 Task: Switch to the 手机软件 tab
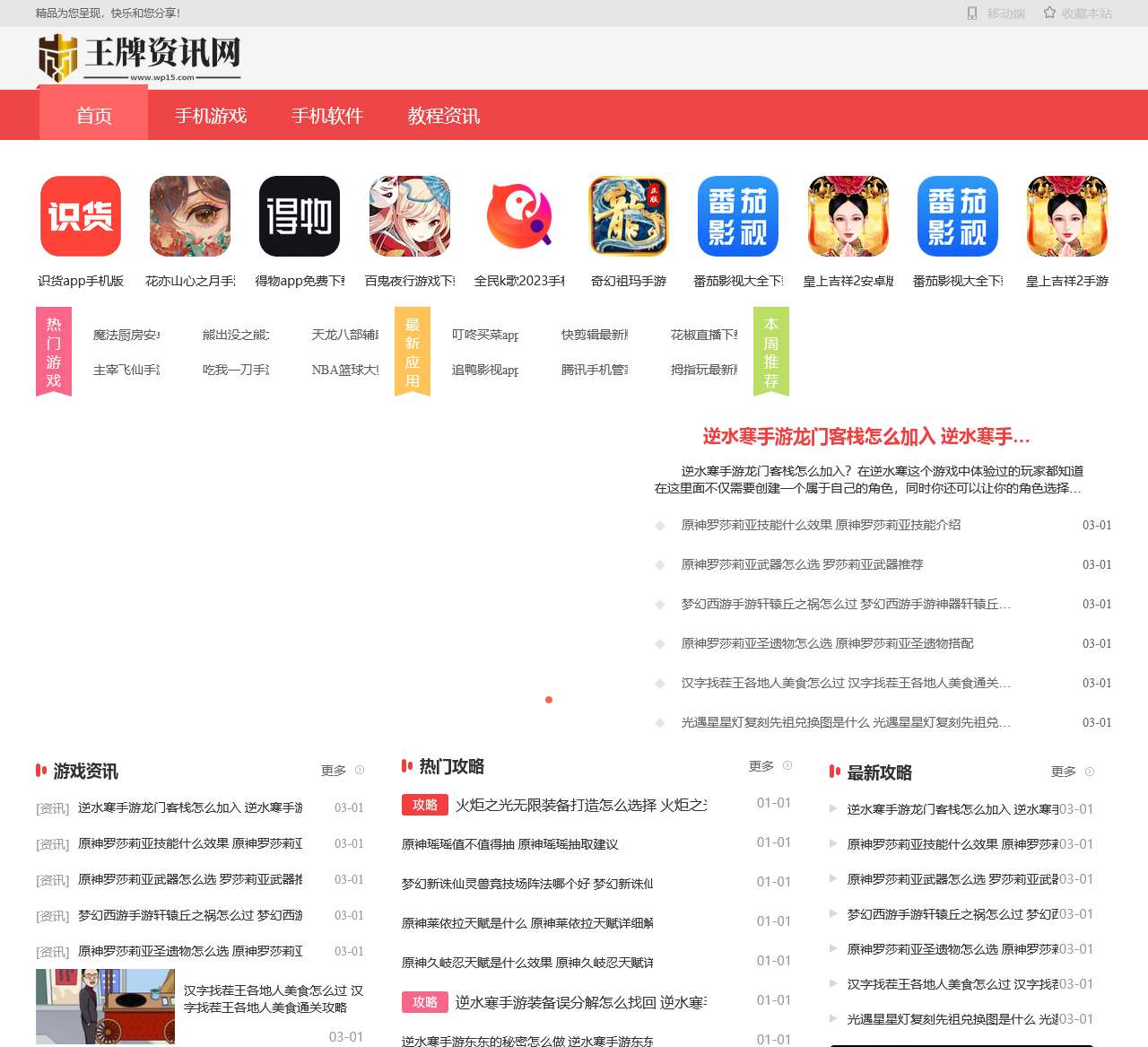point(327,116)
